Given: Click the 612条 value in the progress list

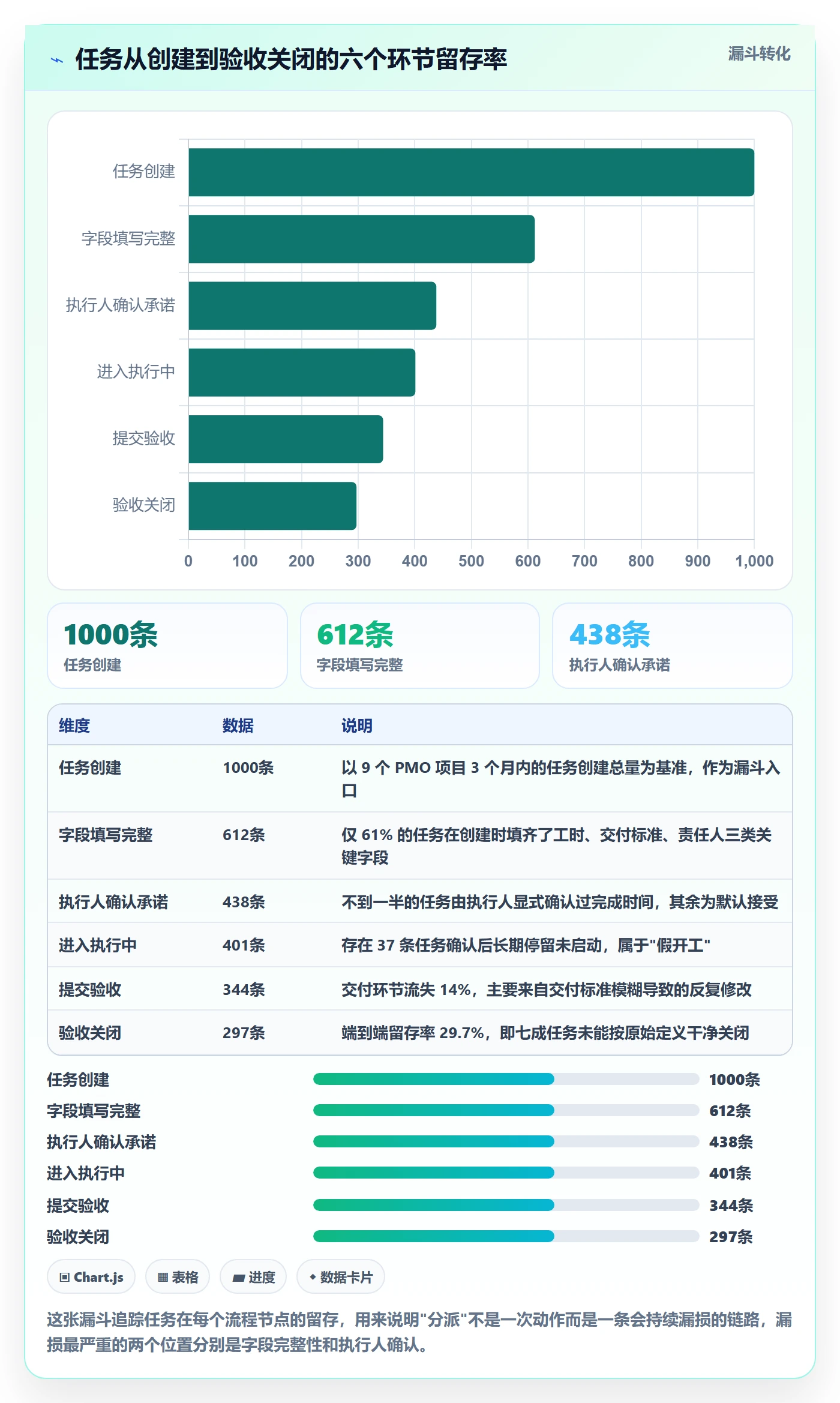Looking at the screenshot, I should click(x=730, y=1111).
